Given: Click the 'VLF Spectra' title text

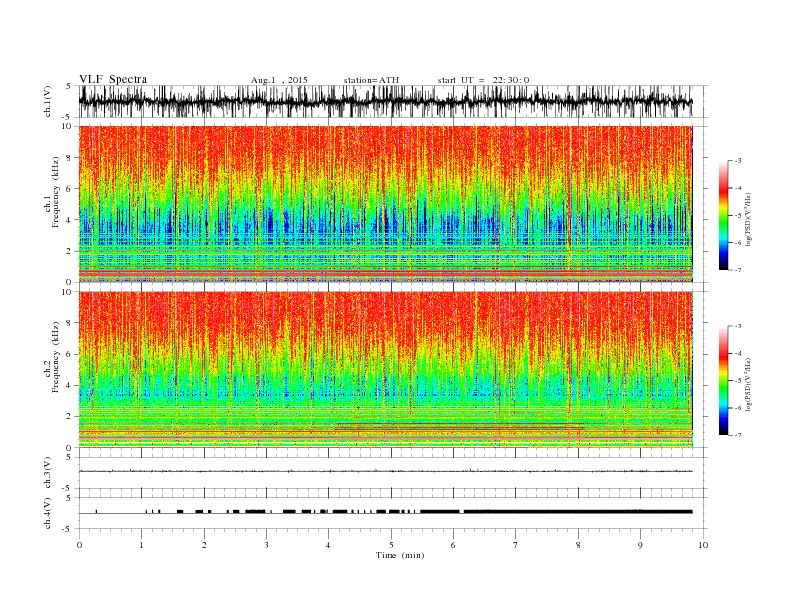Looking at the screenshot, I should [113, 79].
